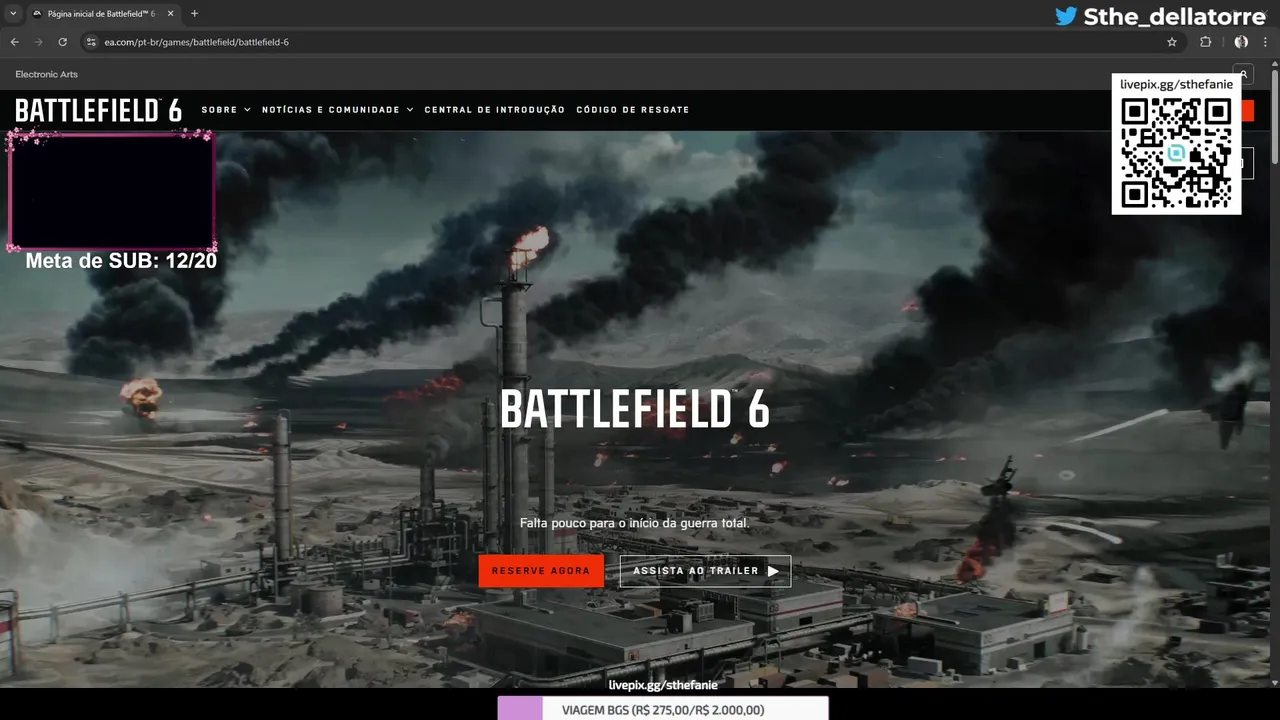Click the large BATTLEFIELD 6 hero title
The height and width of the screenshot is (720, 1280).
(x=635, y=409)
